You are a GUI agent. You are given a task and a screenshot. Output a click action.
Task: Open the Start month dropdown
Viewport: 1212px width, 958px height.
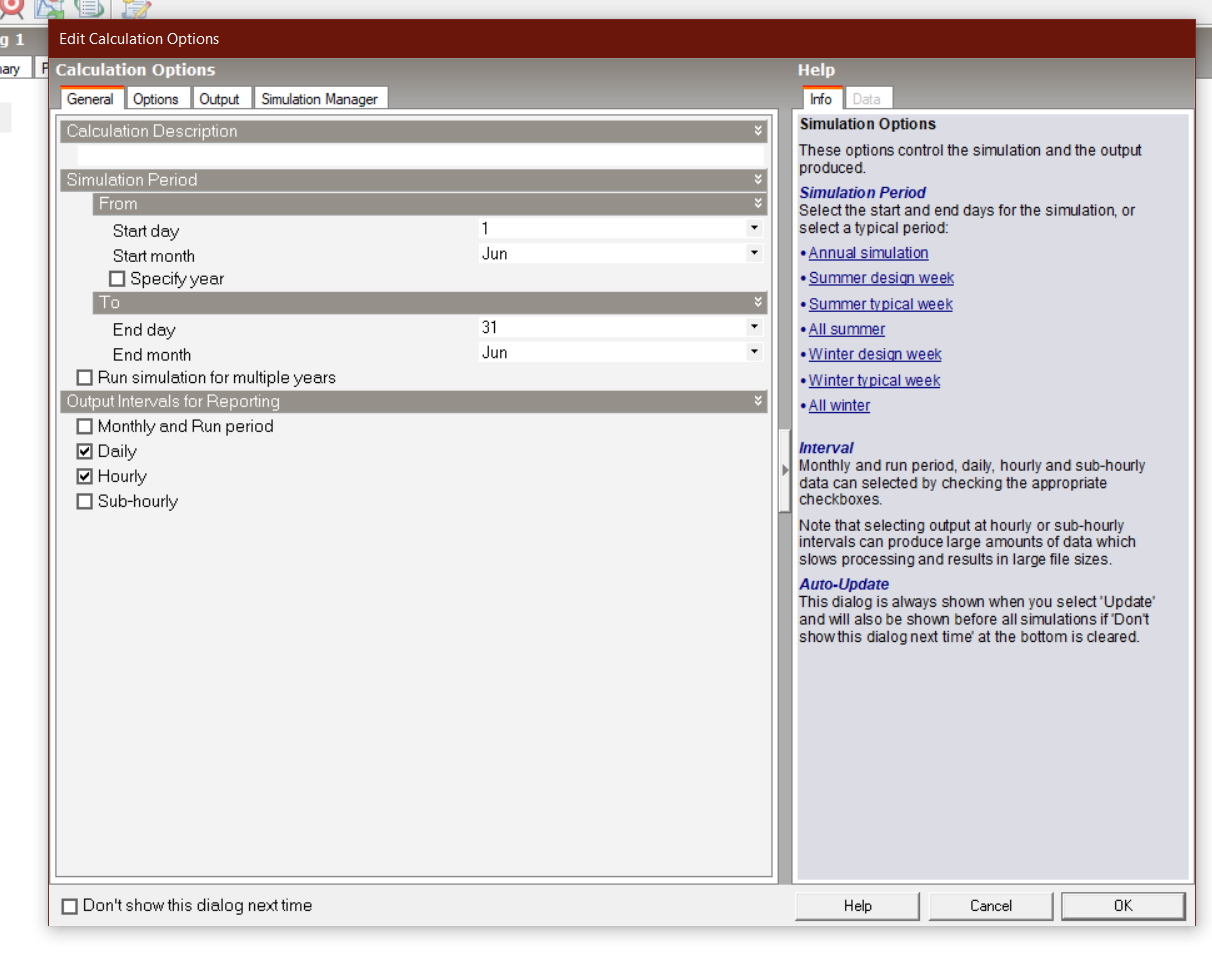754,254
